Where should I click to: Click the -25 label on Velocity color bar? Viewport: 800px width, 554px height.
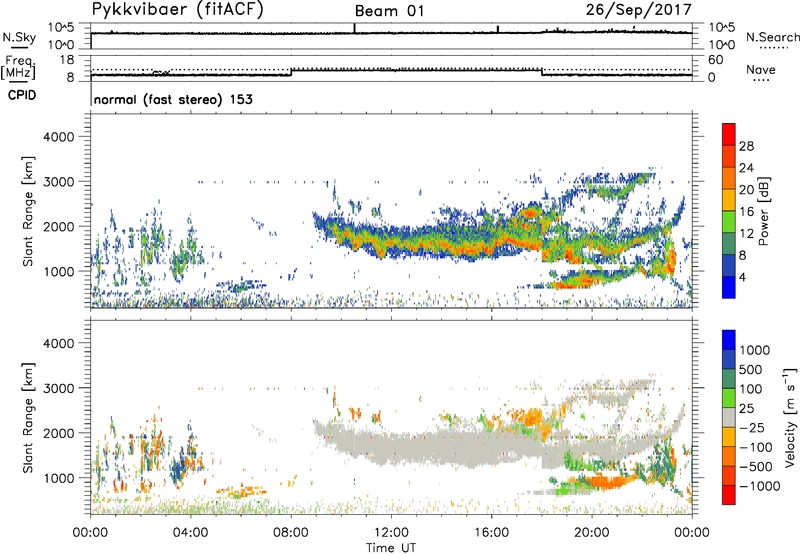(751, 427)
